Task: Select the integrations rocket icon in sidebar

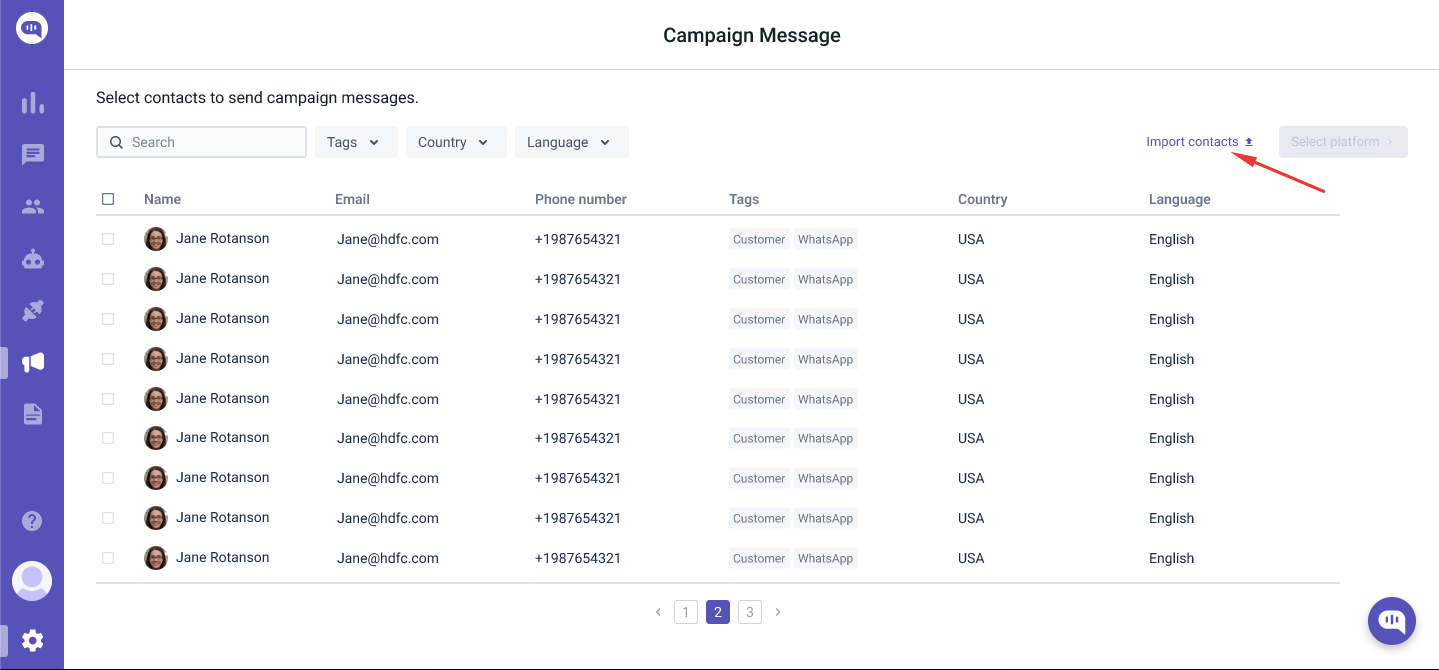Action: 32,310
